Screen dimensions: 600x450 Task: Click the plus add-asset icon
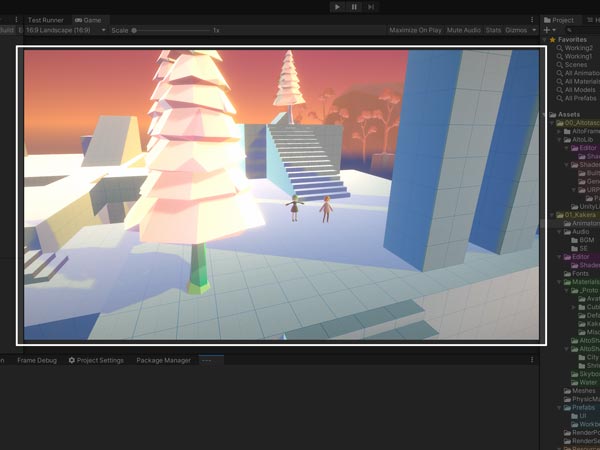click(x=548, y=30)
